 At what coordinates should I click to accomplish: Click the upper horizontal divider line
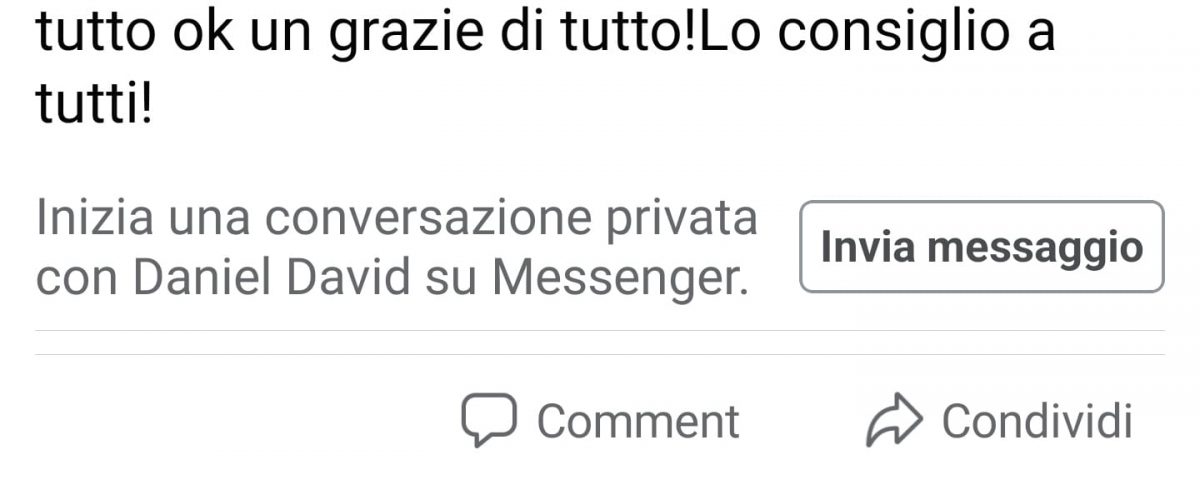[x=600, y=330]
